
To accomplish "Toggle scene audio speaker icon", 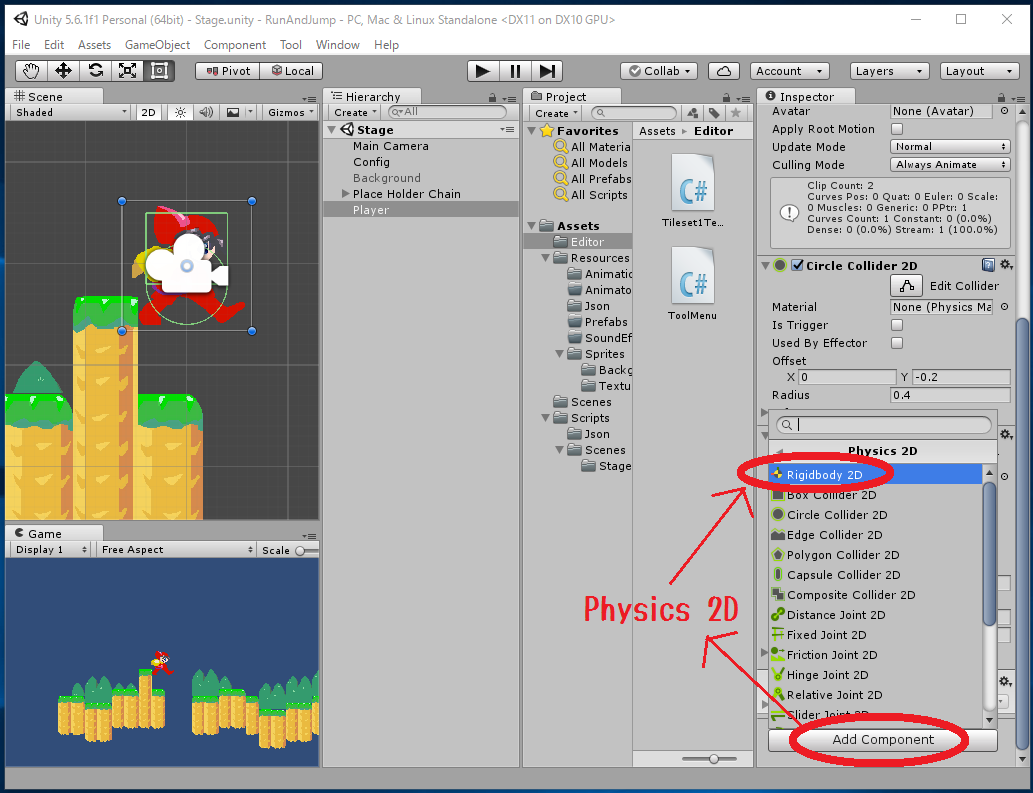I will tap(206, 112).
